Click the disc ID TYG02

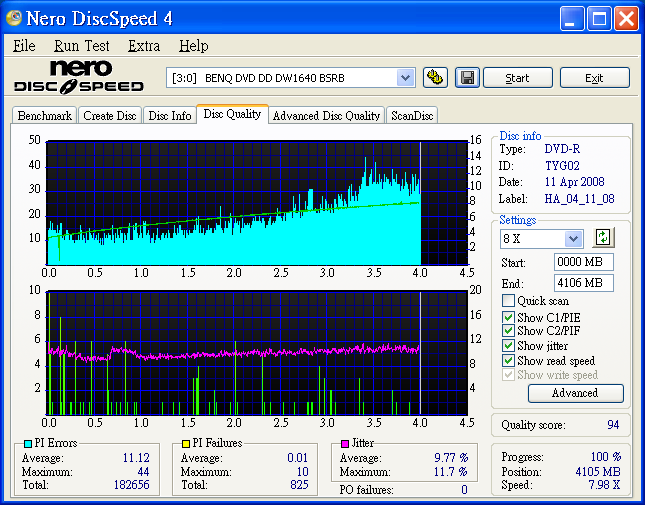click(562, 165)
